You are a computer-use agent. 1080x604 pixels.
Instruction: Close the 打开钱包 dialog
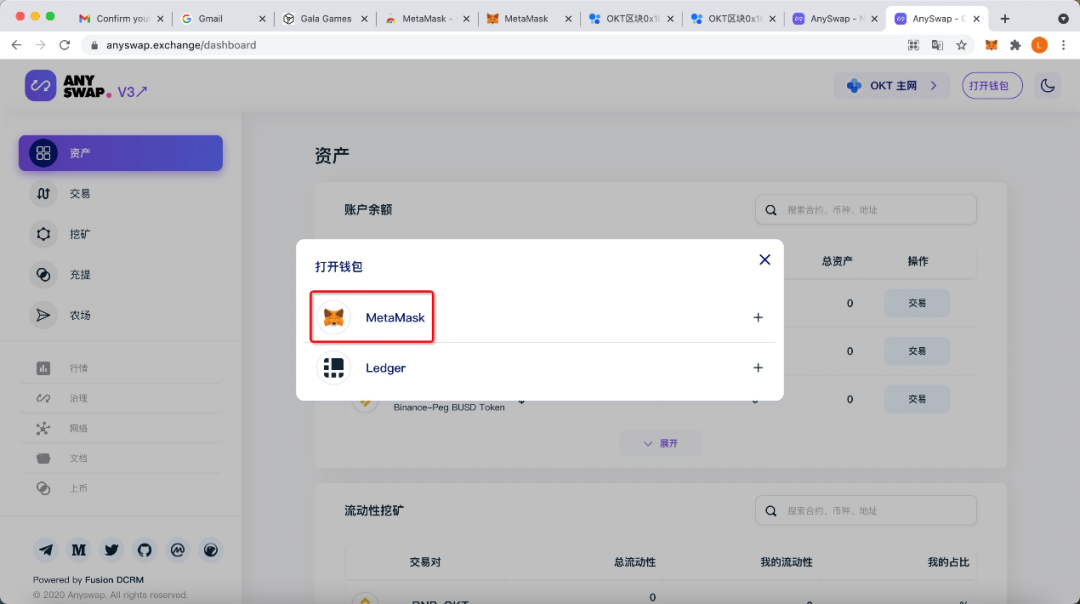pyautogui.click(x=765, y=260)
